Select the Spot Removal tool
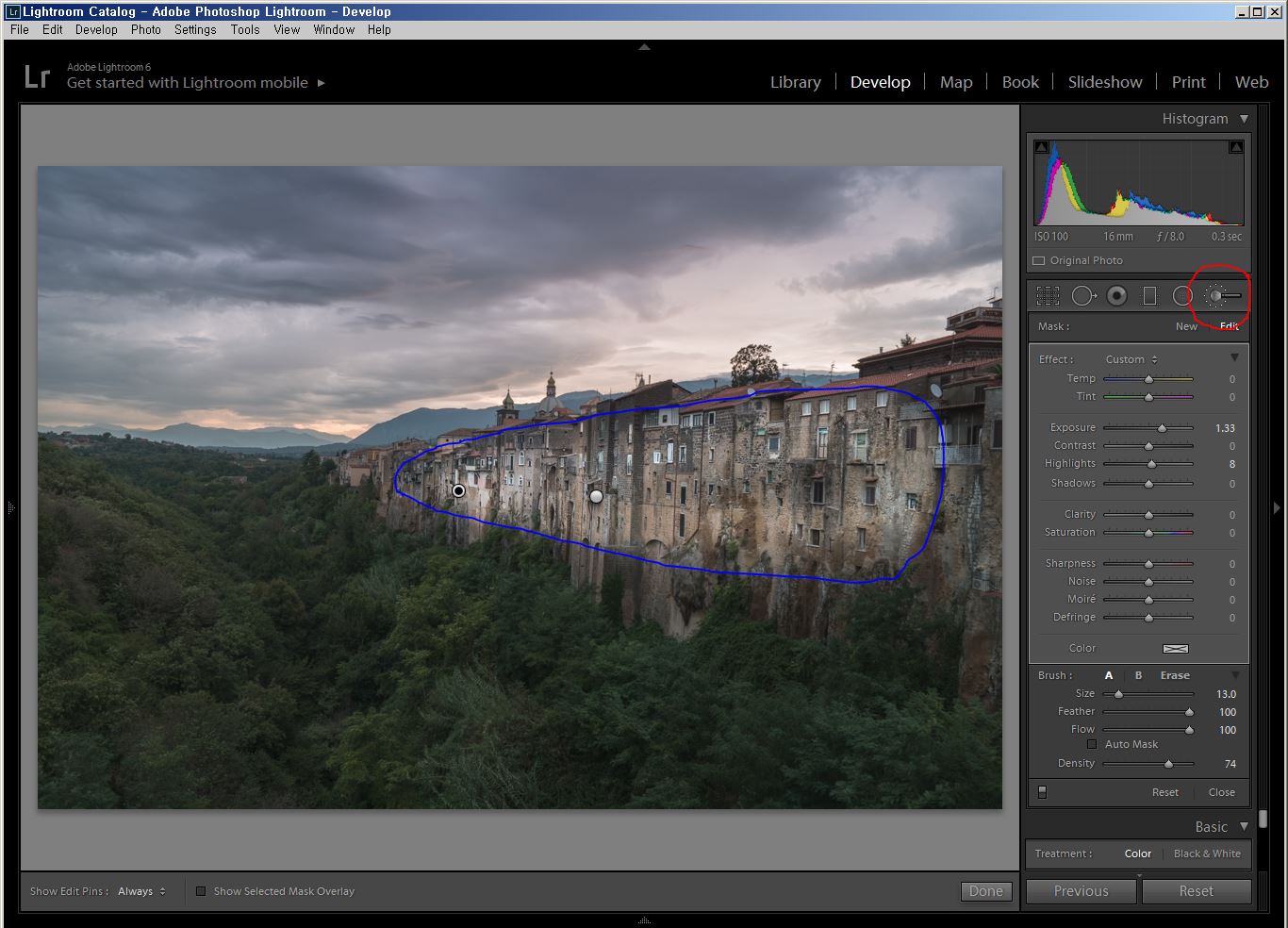This screenshot has height=928, width=1288. point(1082,296)
